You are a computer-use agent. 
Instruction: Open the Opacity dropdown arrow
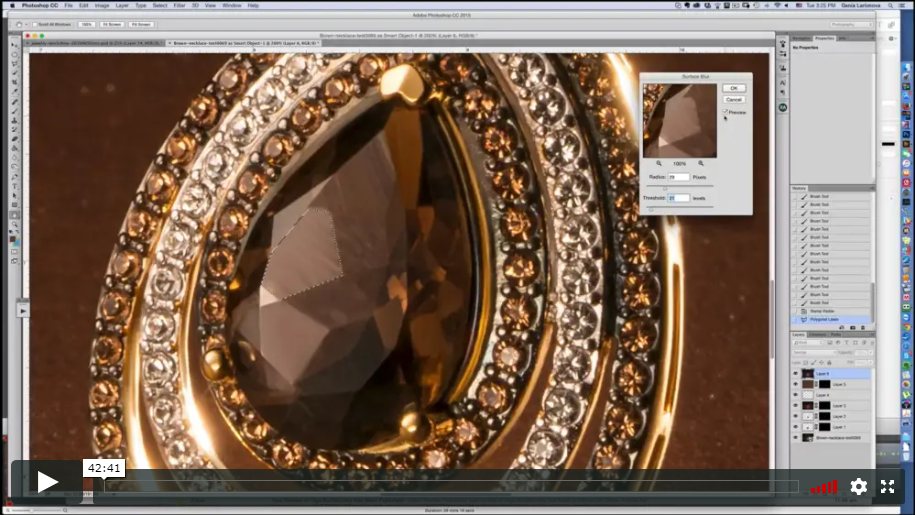pos(869,352)
